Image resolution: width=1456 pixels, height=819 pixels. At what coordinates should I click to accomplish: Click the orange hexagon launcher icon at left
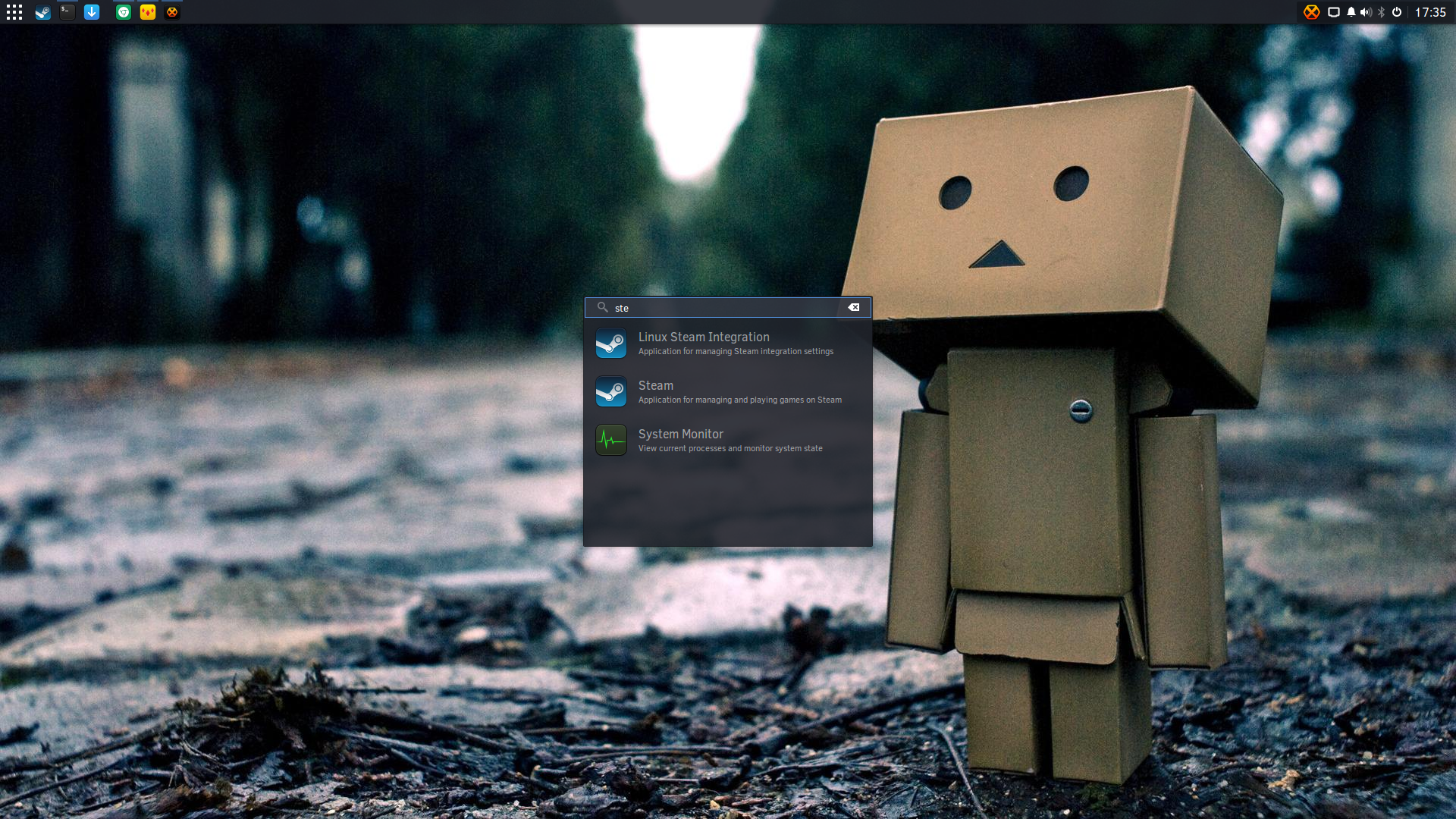(172, 12)
